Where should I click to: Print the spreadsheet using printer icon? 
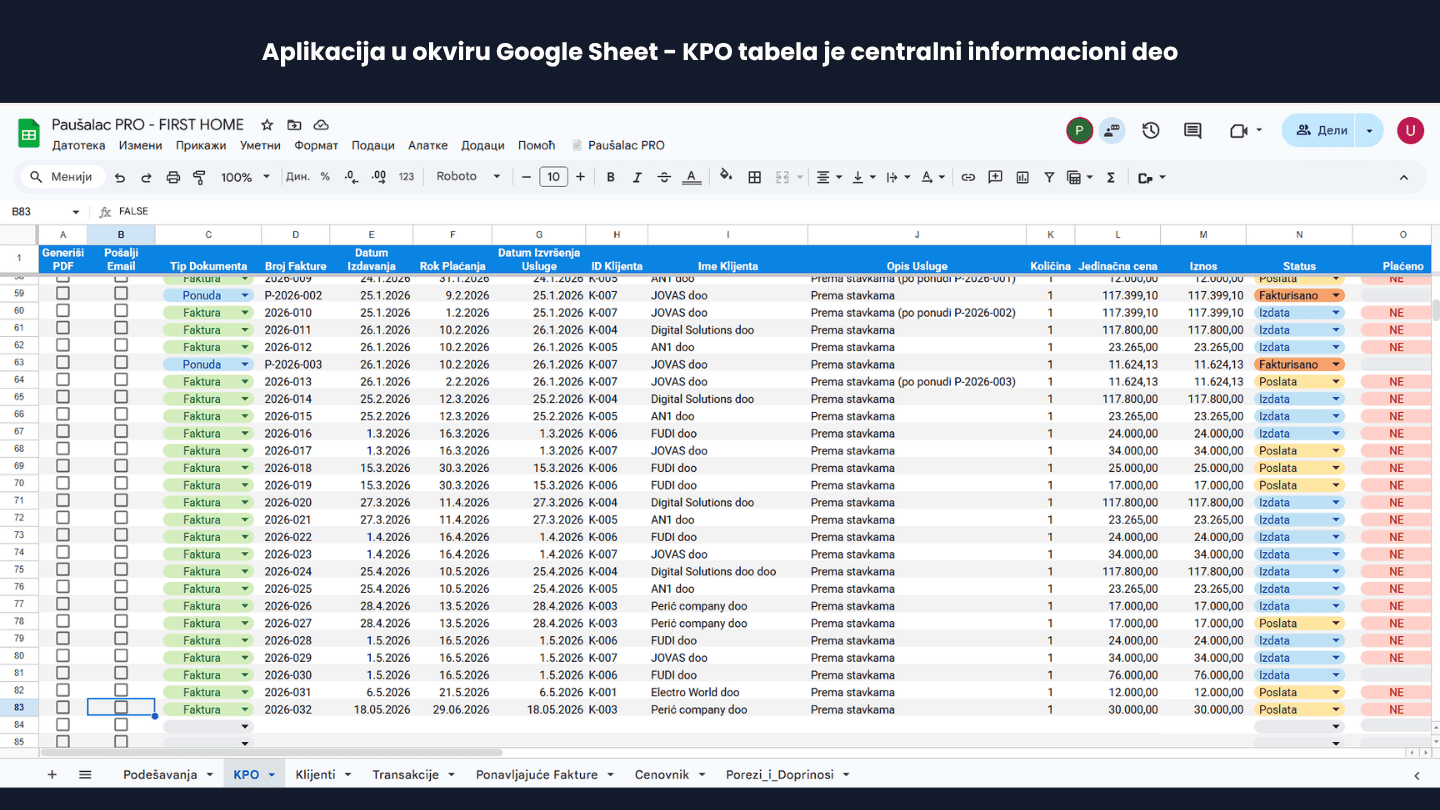173,177
